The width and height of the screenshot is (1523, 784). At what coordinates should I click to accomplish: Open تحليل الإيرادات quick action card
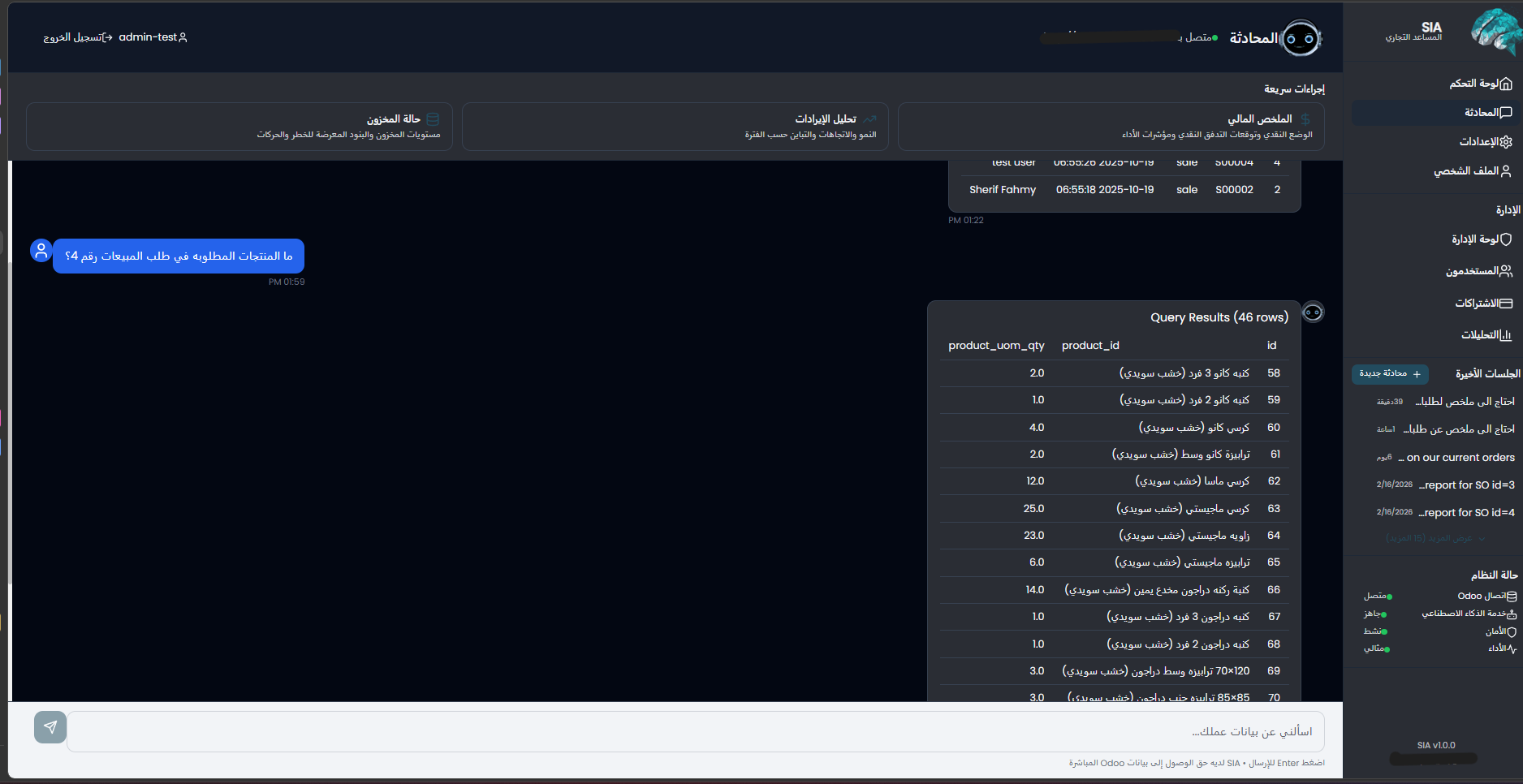[675, 127]
